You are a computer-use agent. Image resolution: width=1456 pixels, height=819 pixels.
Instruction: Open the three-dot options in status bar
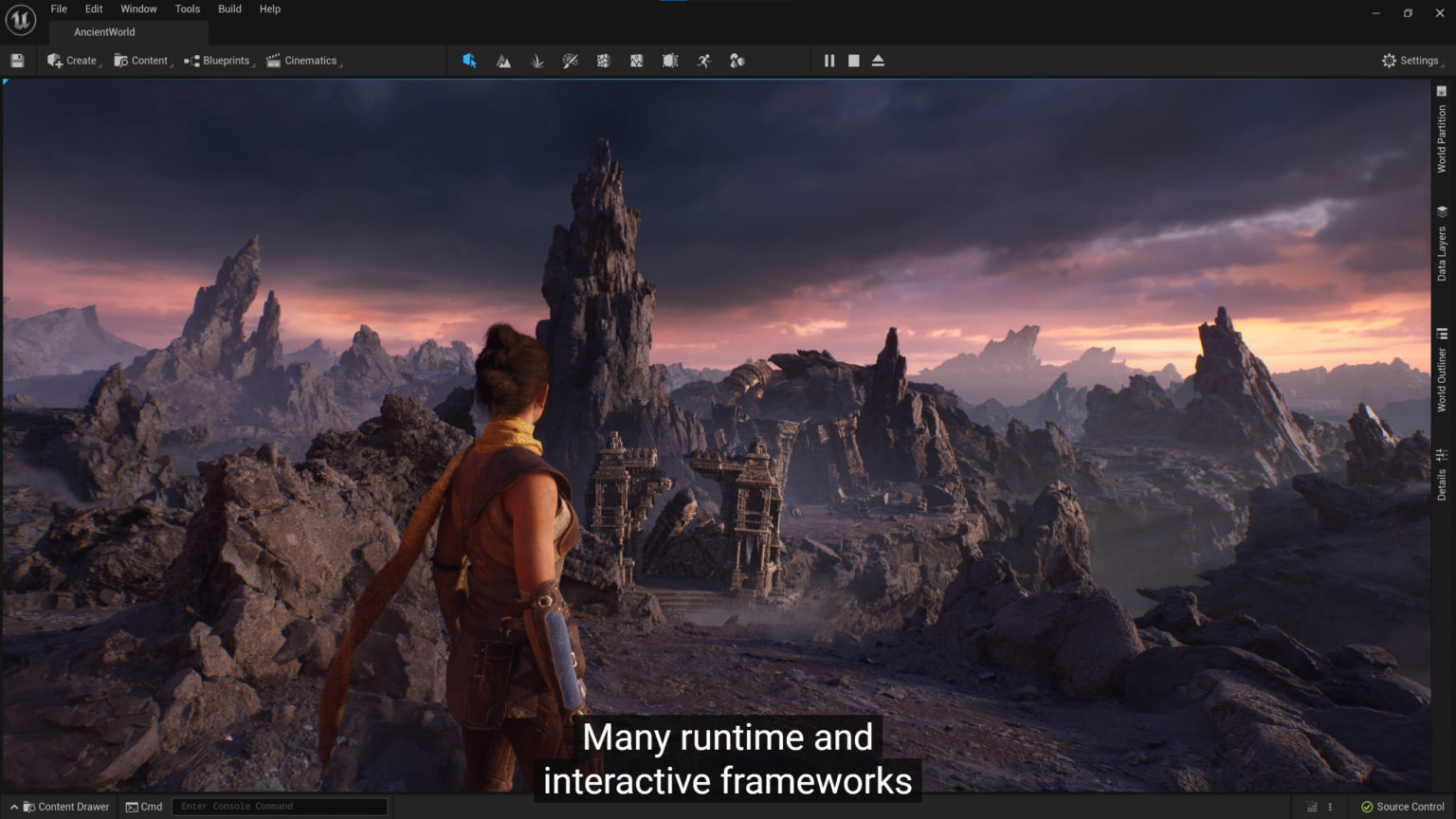1330,807
